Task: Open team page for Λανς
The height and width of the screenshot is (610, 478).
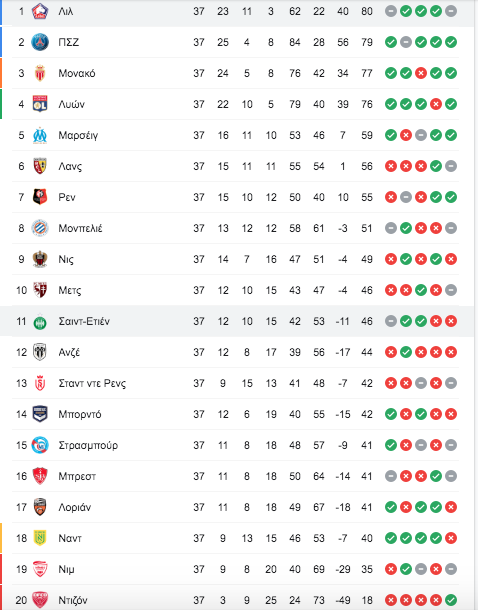Action: point(70,167)
